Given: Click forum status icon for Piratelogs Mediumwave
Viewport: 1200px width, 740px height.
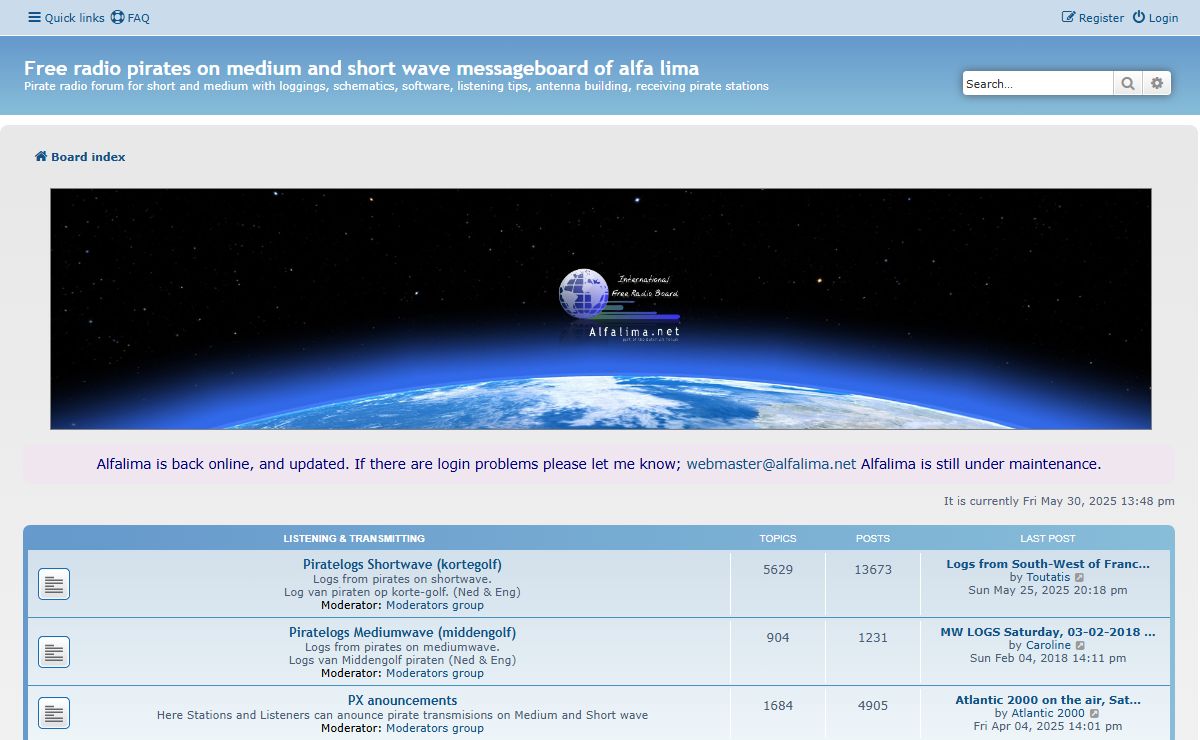Looking at the screenshot, I should point(54,652).
